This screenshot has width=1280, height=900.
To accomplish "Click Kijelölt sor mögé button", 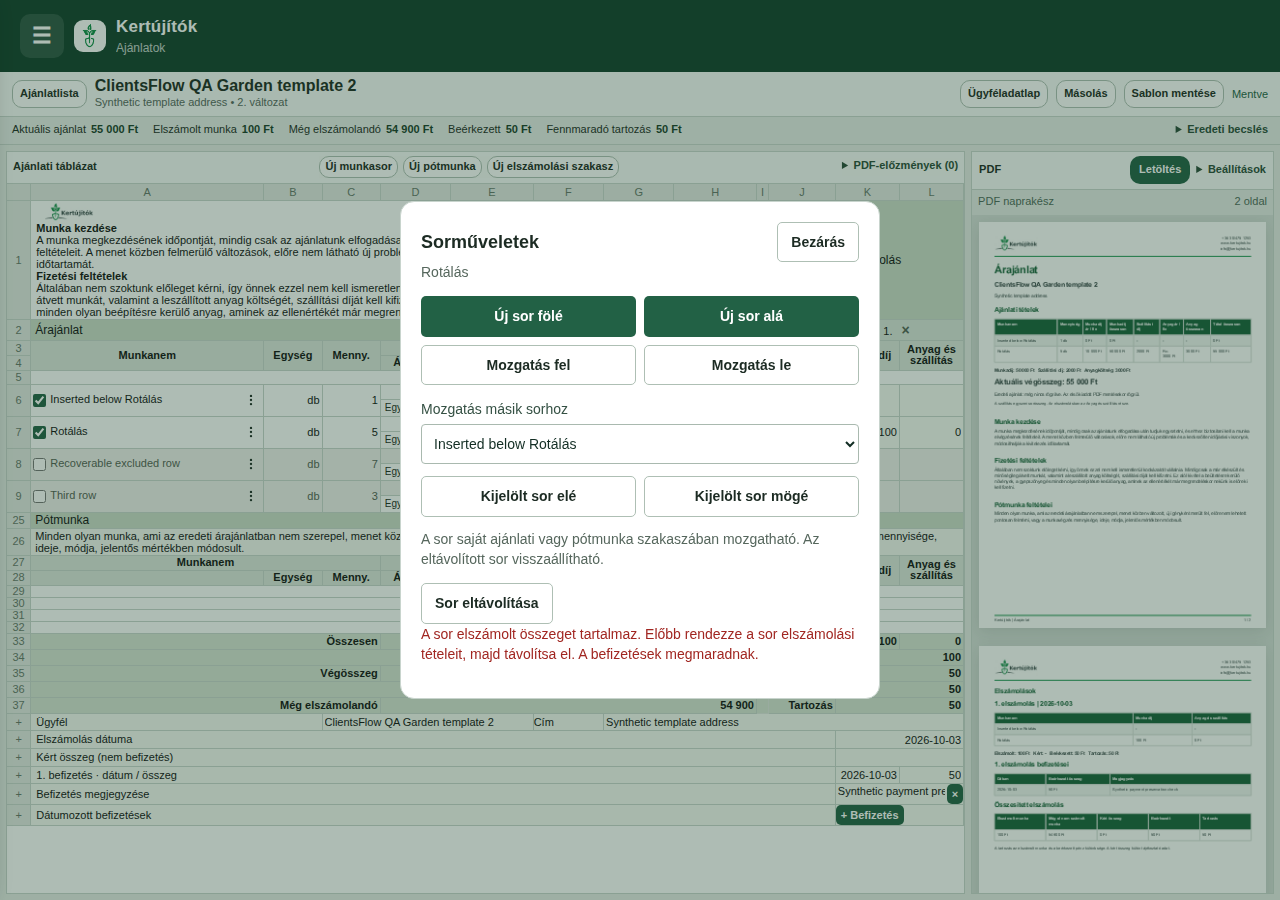I will click(751, 496).
